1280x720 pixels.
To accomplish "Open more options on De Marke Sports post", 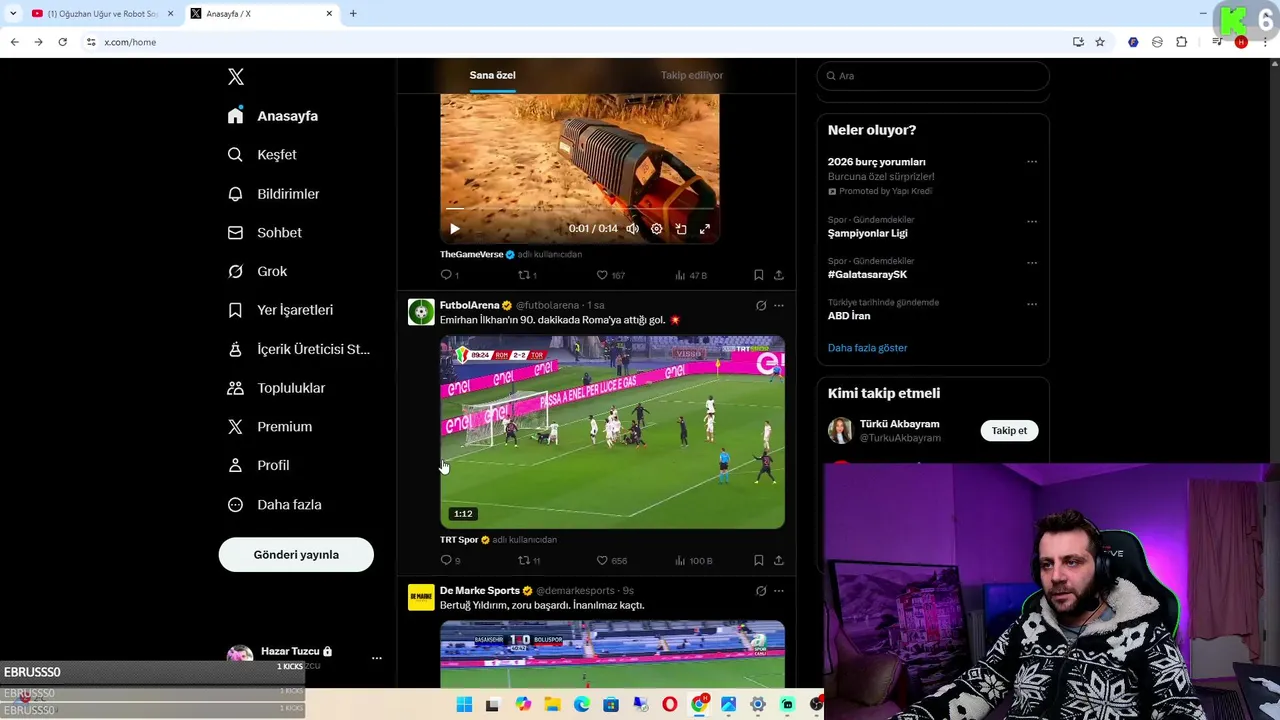I will pos(779,591).
